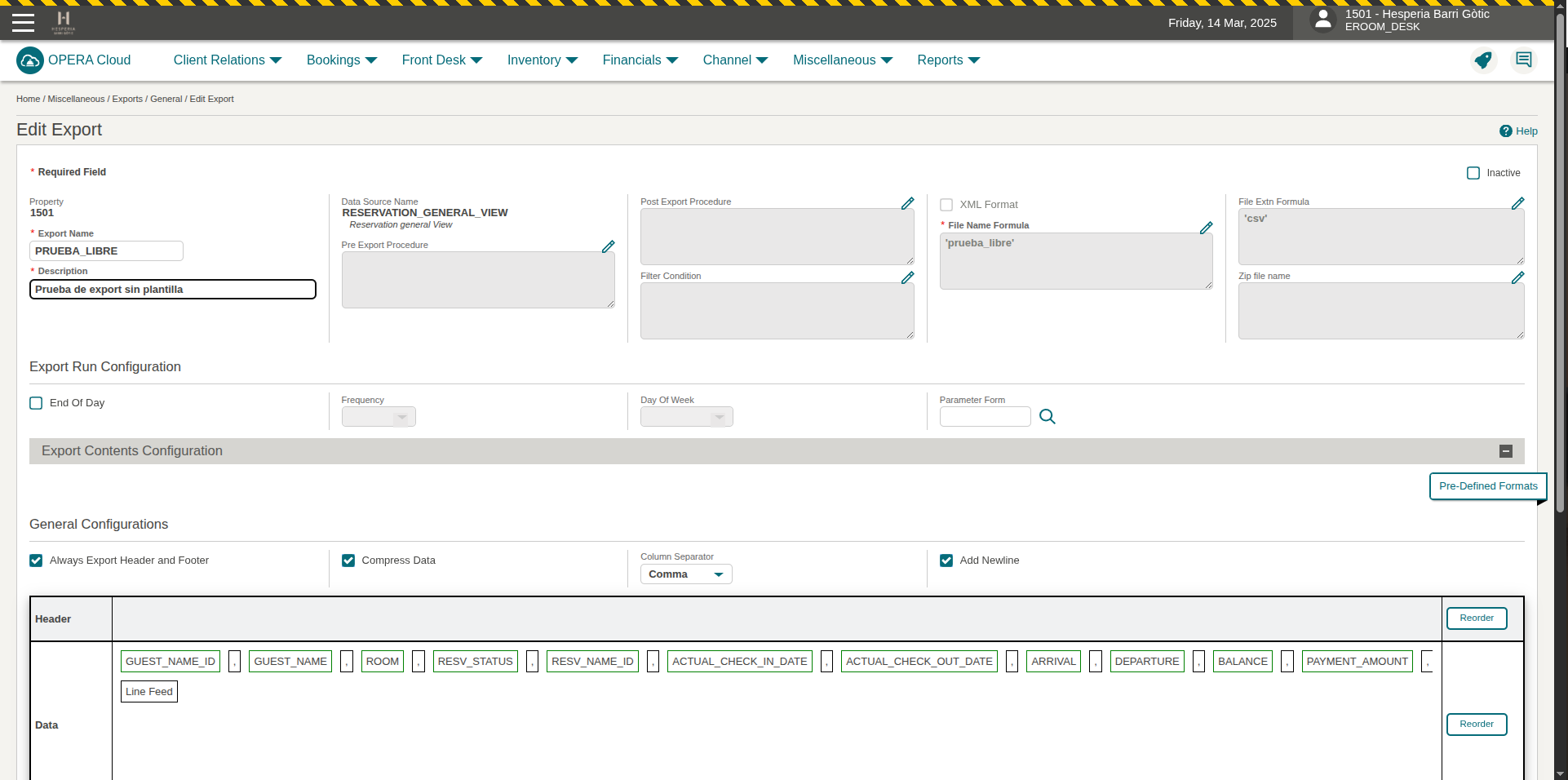Image resolution: width=1568 pixels, height=780 pixels.
Task: Click Reorder button in Header row
Action: [x=1476, y=618]
